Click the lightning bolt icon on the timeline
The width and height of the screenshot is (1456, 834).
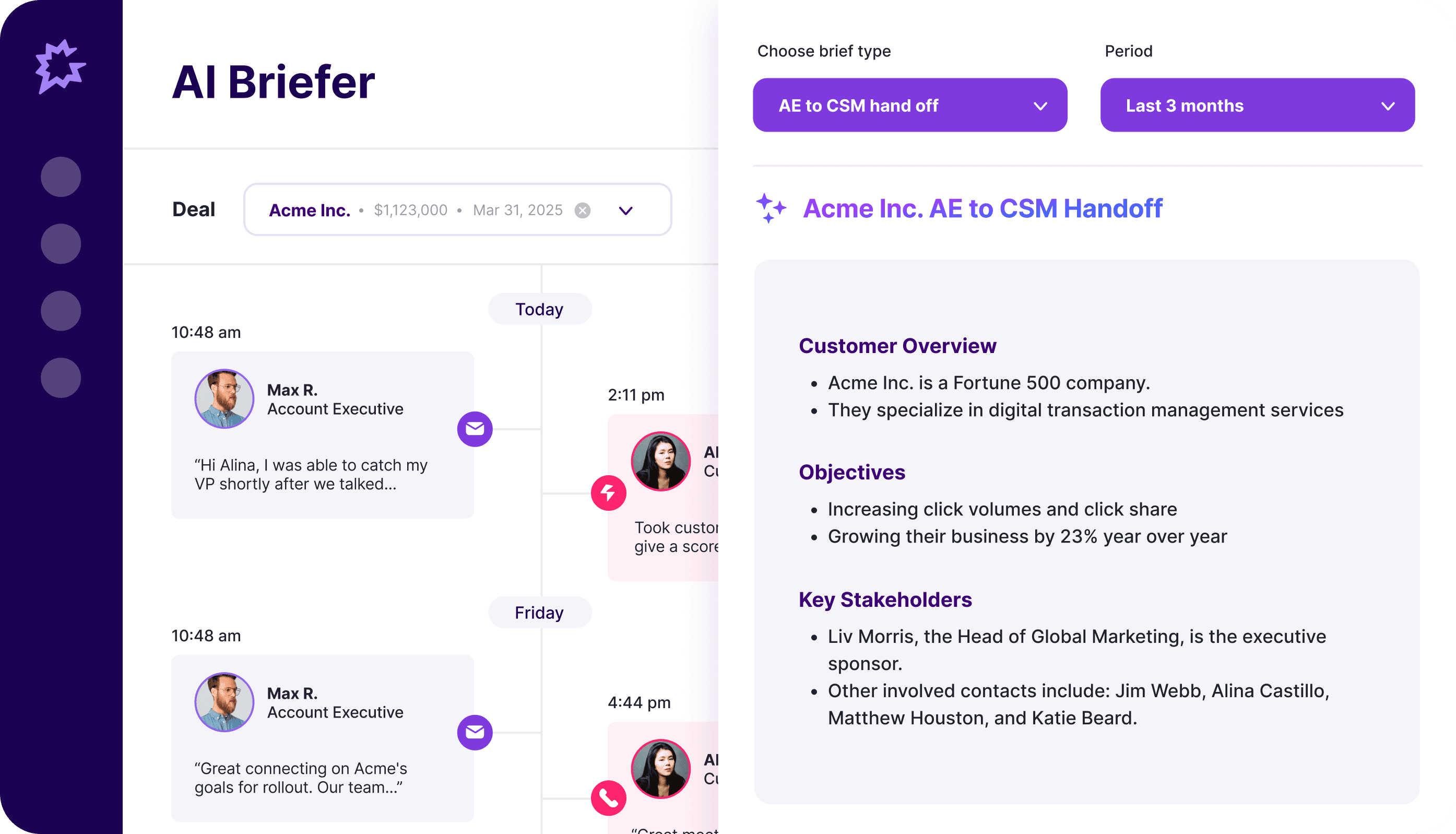tap(609, 492)
